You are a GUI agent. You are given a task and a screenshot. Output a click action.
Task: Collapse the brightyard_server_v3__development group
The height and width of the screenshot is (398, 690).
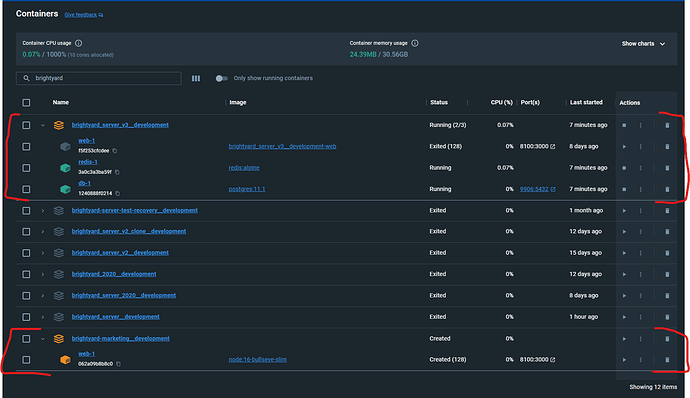pyautogui.click(x=43, y=125)
